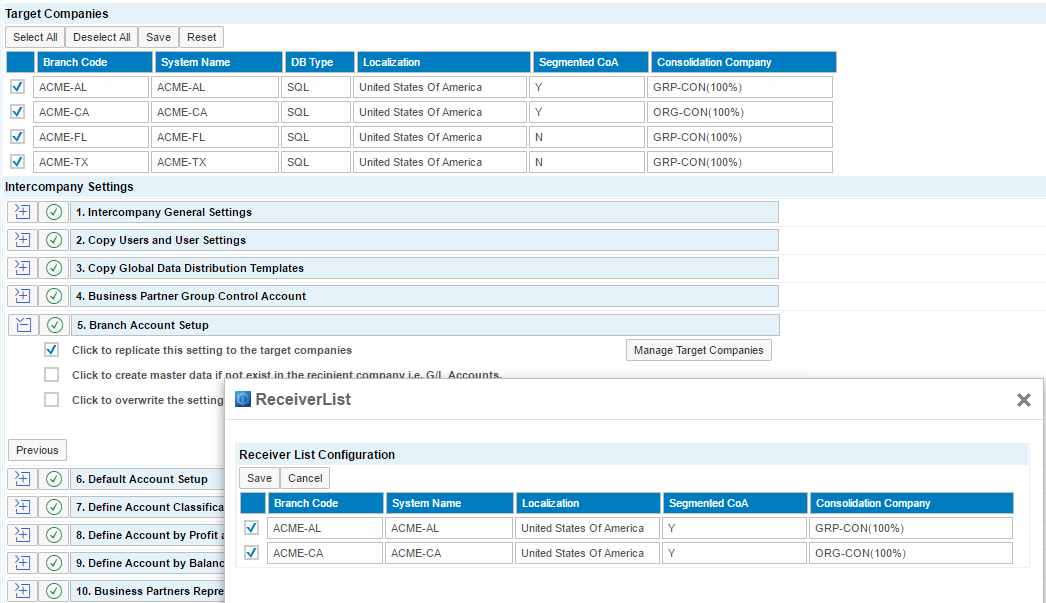Click the Branch Code column header in Target Companies

click(x=93, y=62)
